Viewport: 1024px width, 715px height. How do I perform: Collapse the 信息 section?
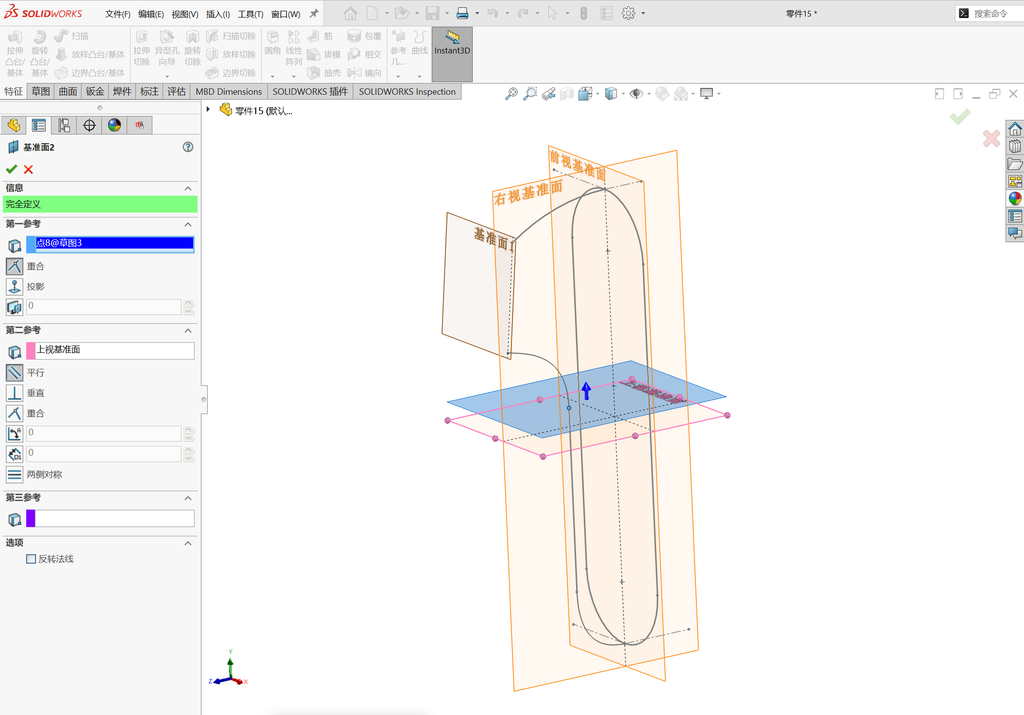pyautogui.click(x=188, y=188)
